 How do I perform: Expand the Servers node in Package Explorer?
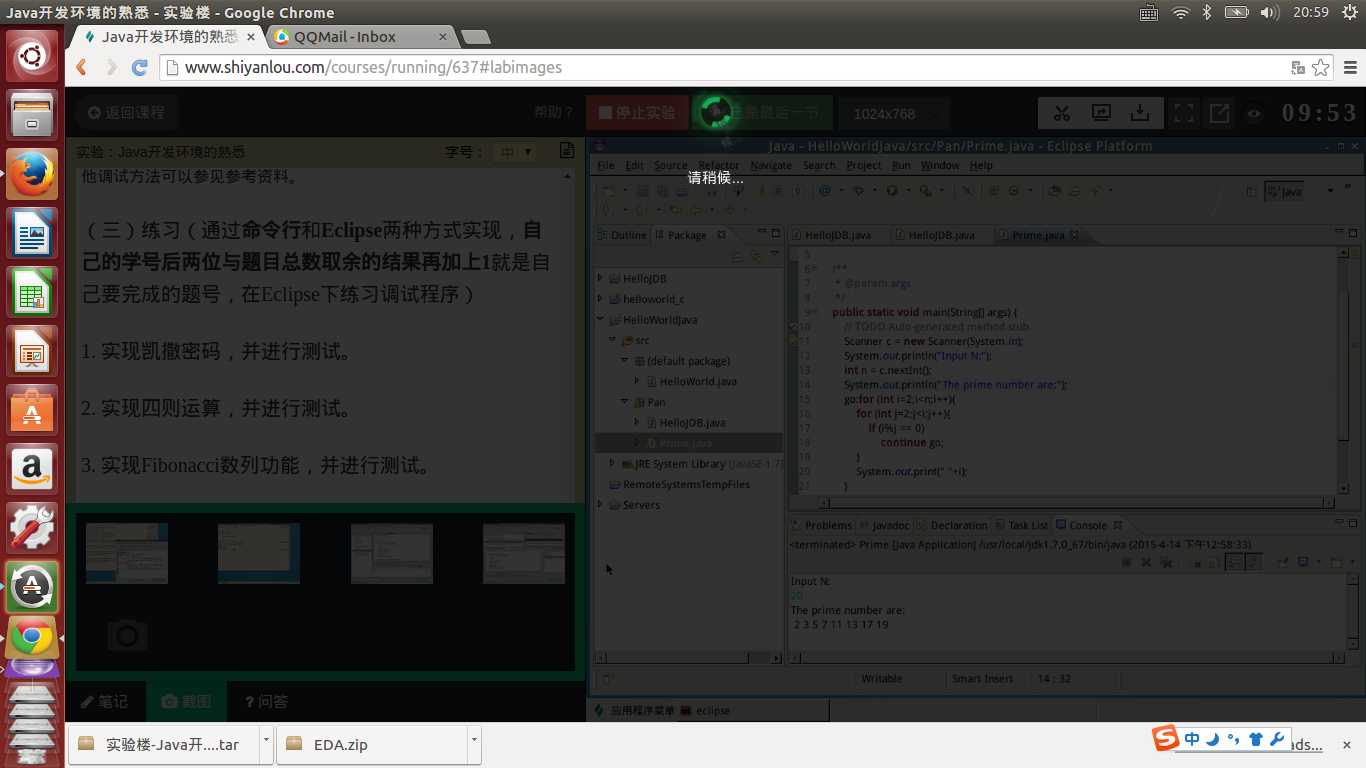click(x=601, y=505)
